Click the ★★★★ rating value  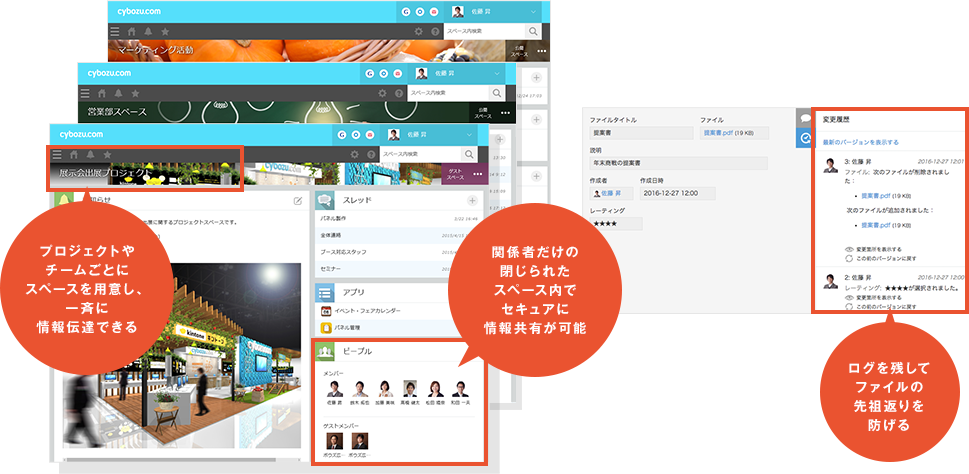[616, 224]
